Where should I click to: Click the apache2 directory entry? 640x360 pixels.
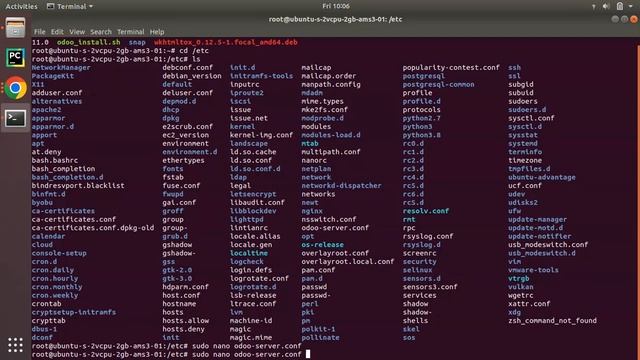(x=46, y=110)
